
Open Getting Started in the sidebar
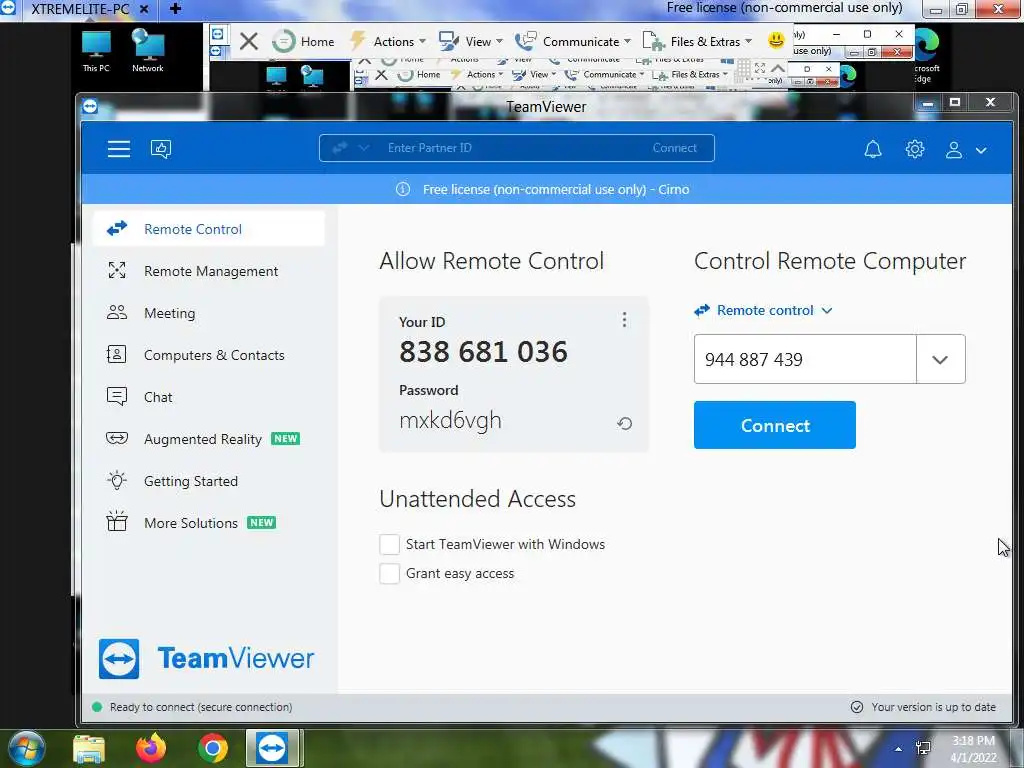[209, 481]
